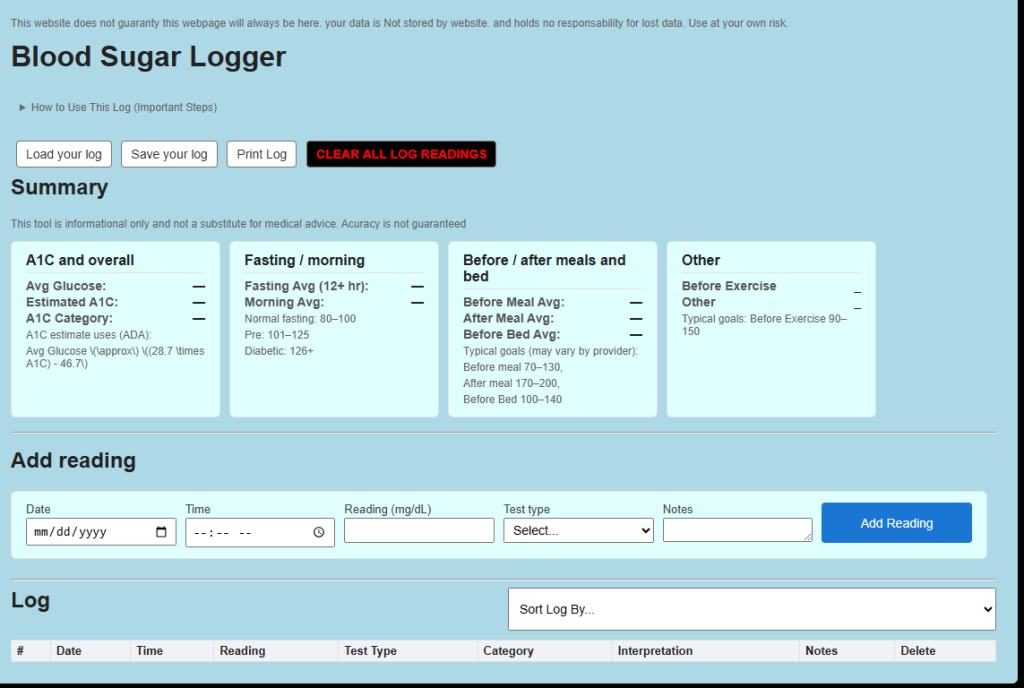
Task: Click the Before Exercise label
Action: tap(729, 286)
